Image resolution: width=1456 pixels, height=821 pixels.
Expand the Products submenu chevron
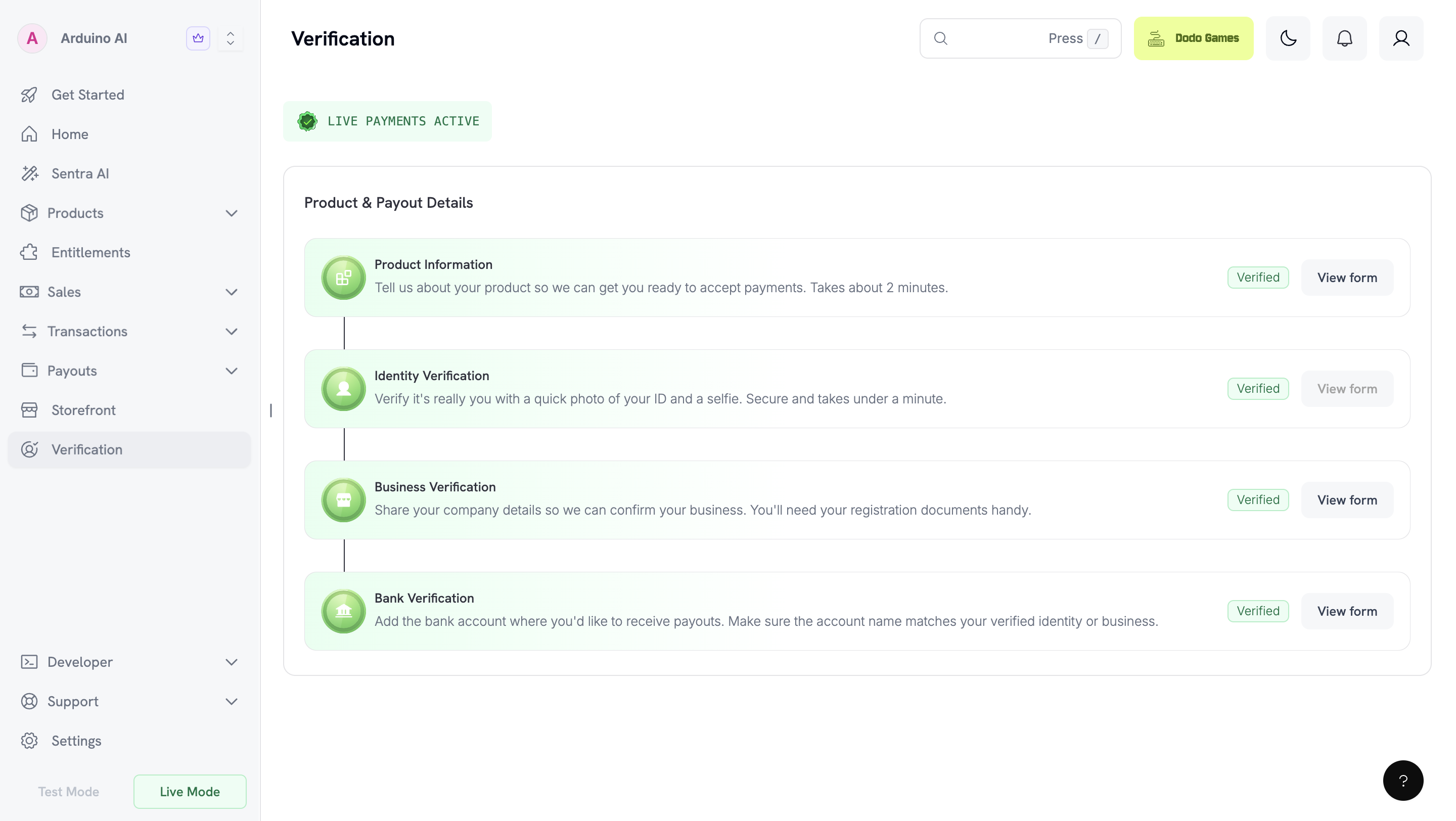(x=231, y=213)
